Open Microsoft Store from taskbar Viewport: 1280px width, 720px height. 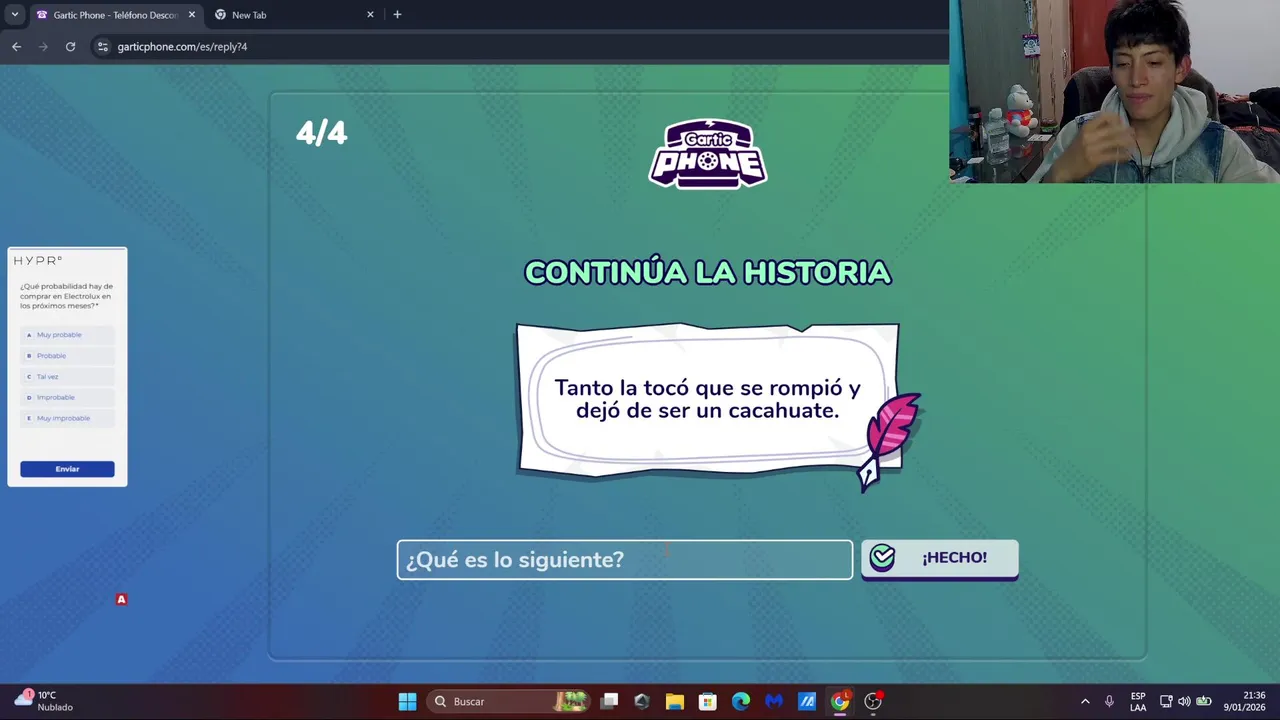point(708,701)
